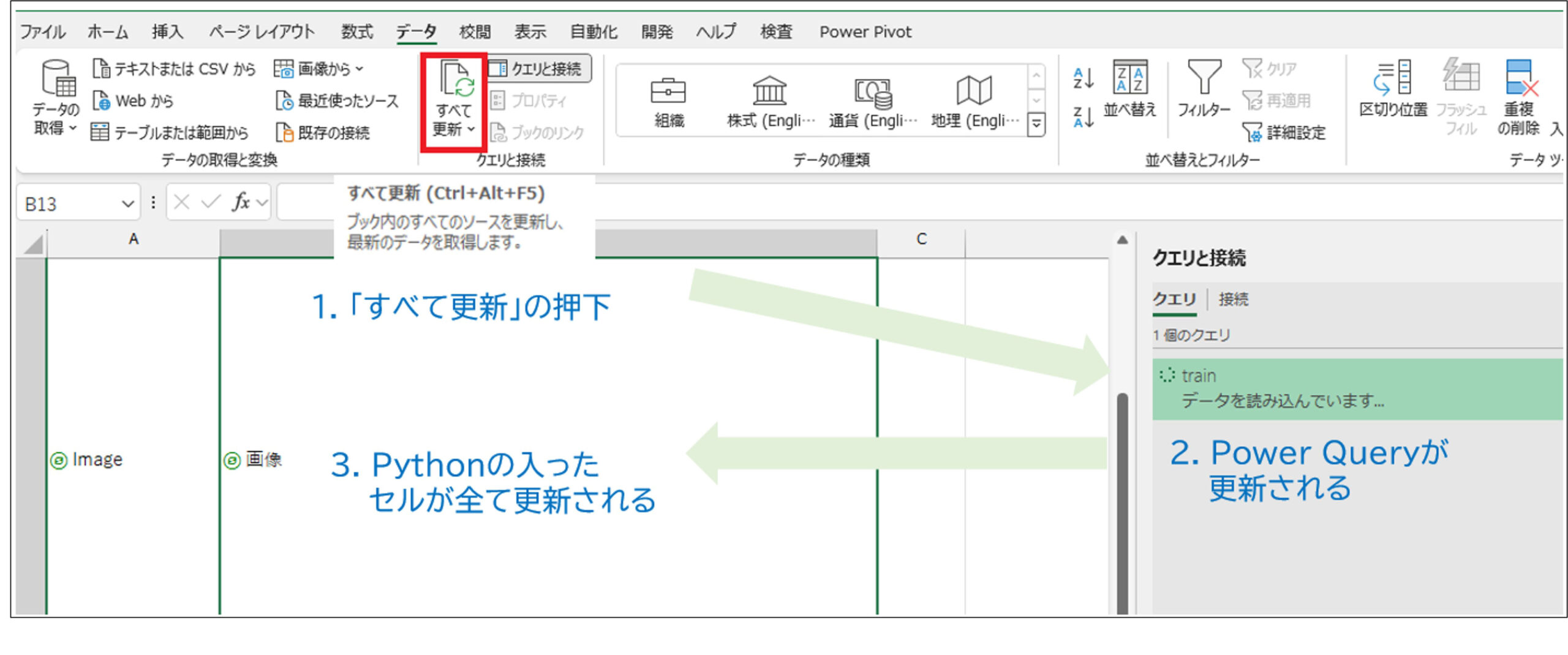Switch to the 数式 ribbon tab
This screenshot has width=1568, height=655.
pos(356,31)
